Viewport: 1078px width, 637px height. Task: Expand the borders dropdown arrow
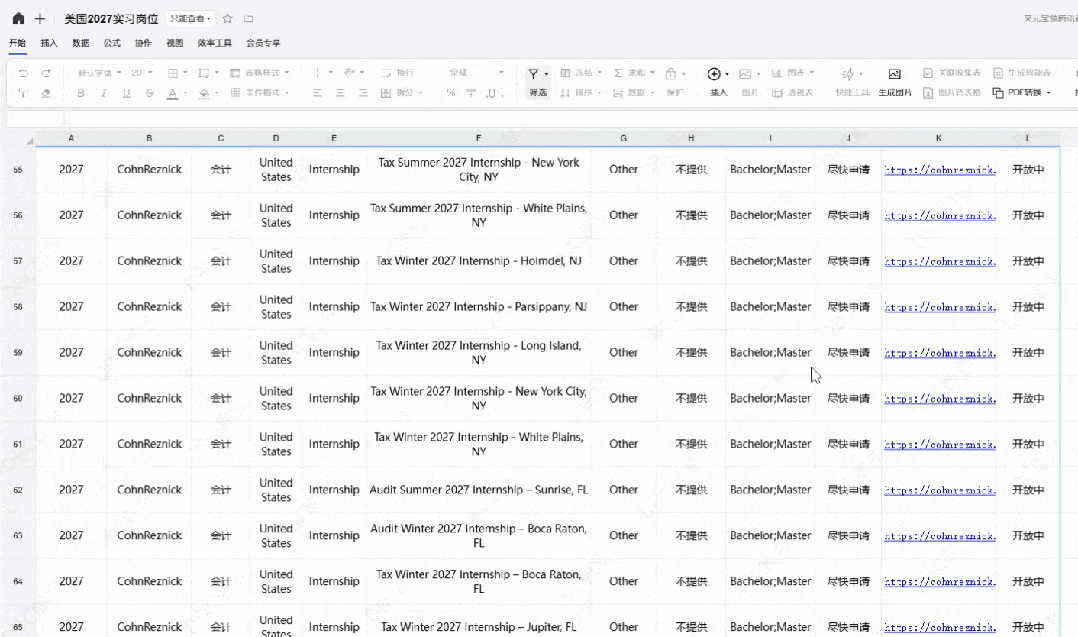pos(185,73)
